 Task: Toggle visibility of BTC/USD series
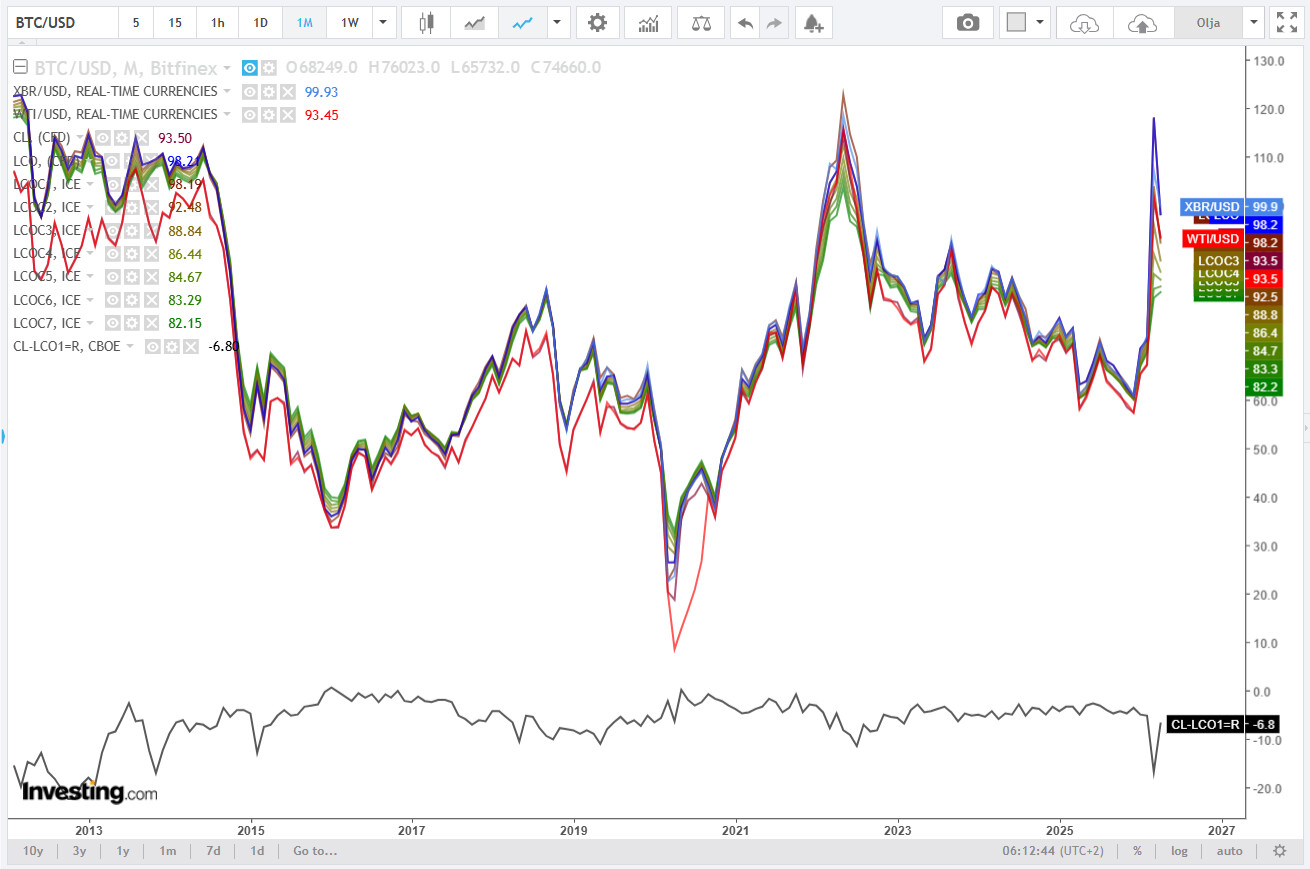[x=250, y=68]
